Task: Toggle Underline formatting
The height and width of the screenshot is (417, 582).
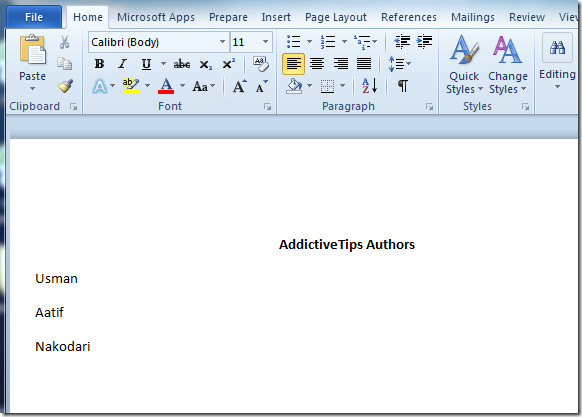Action: coord(146,64)
